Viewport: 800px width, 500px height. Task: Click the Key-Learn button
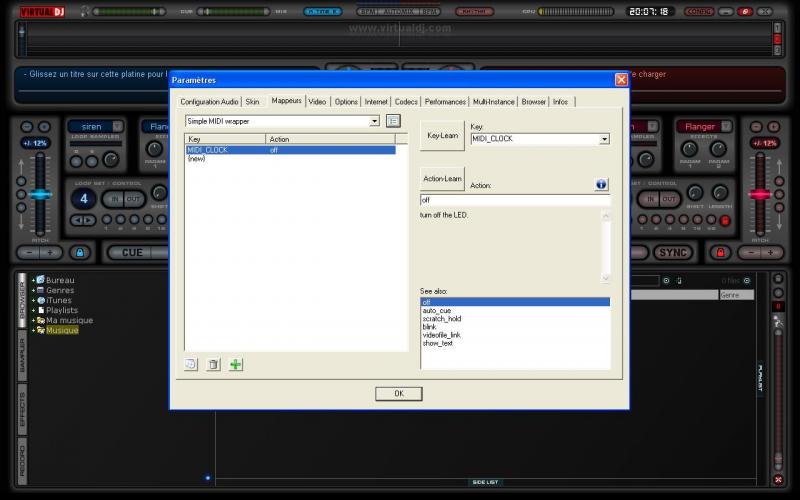[x=442, y=135]
